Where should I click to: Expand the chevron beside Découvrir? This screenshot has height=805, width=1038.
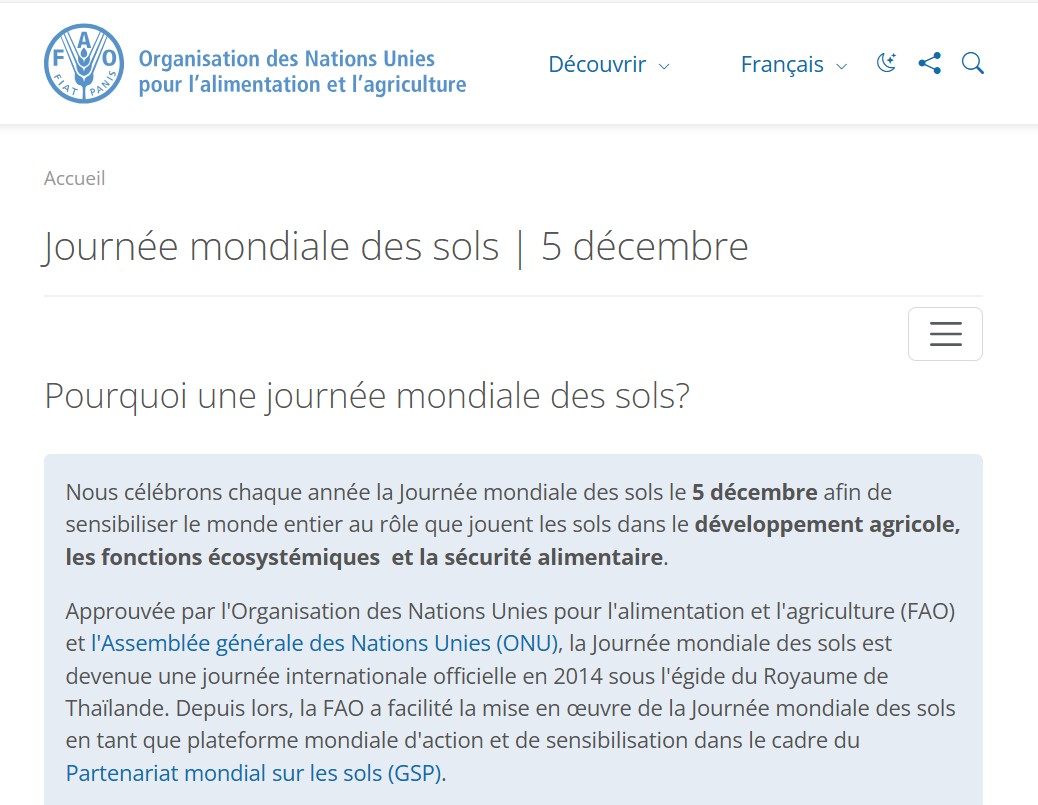pyautogui.click(x=664, y=66)
